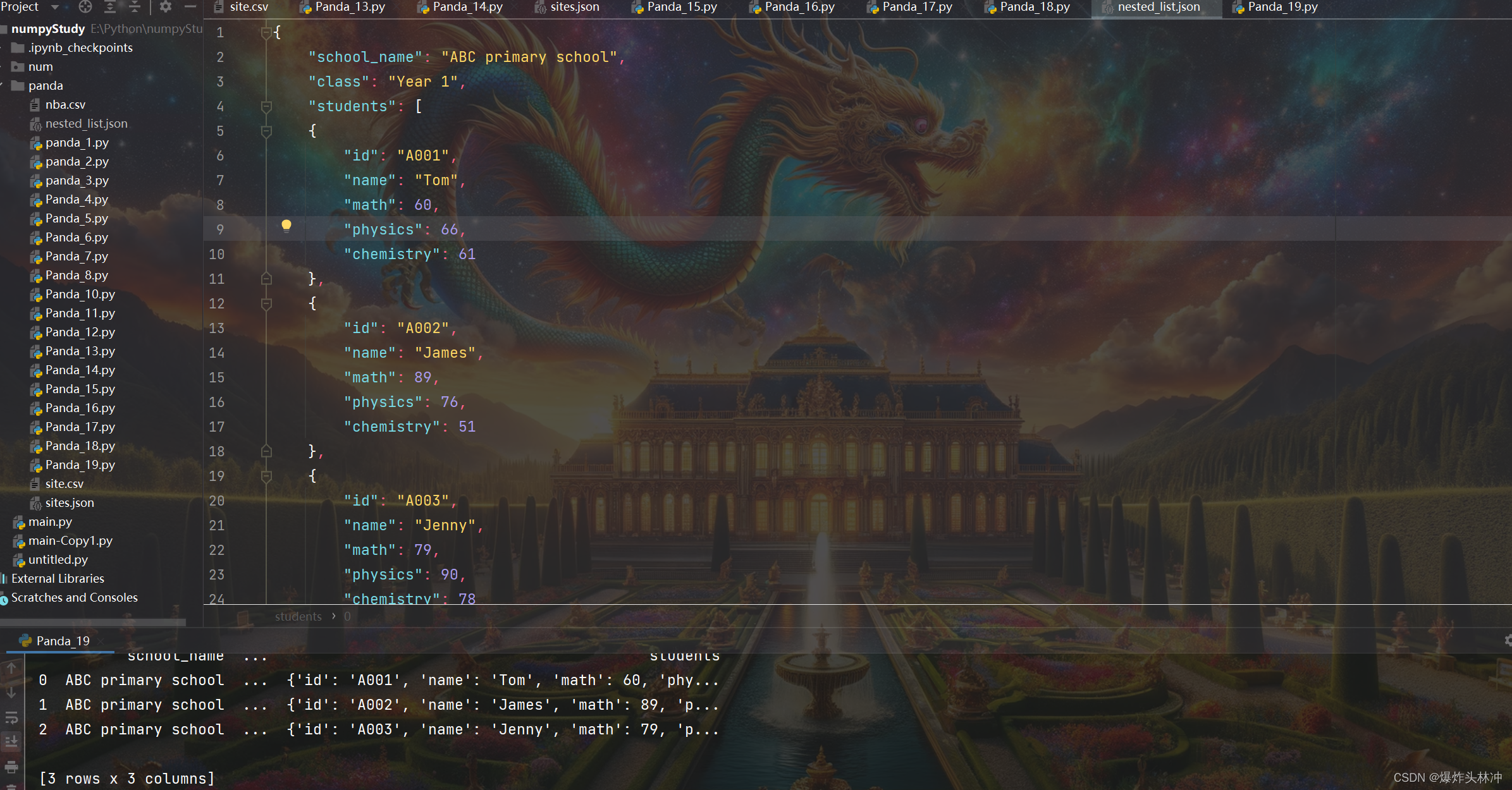The width and height of the screenshot is (1512, 790).
Task: Click the fold end marker on line 18
Action: coord(266,451)
